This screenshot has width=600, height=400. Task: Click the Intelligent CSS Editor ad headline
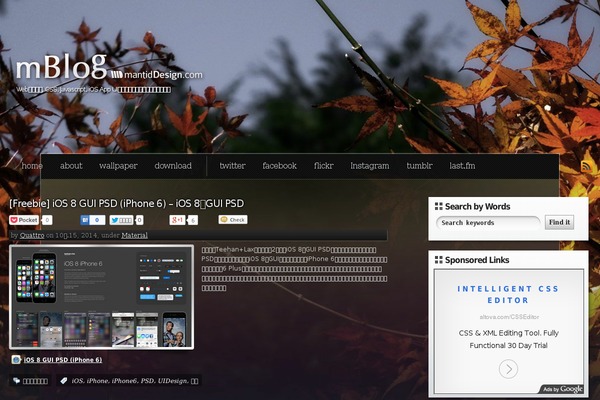[x=508, y=294]
